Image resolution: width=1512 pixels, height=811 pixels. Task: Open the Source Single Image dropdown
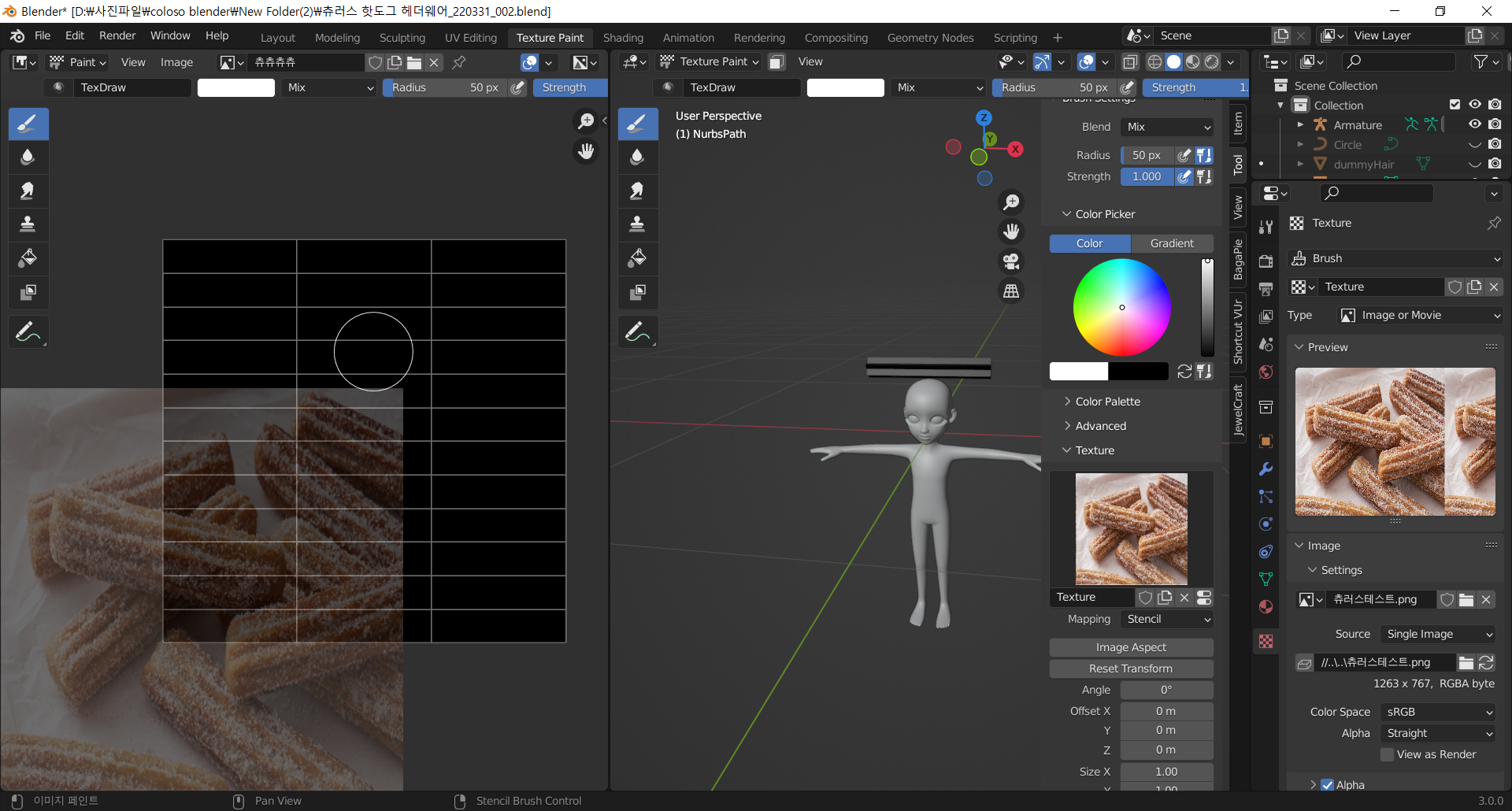[1438, 634]
